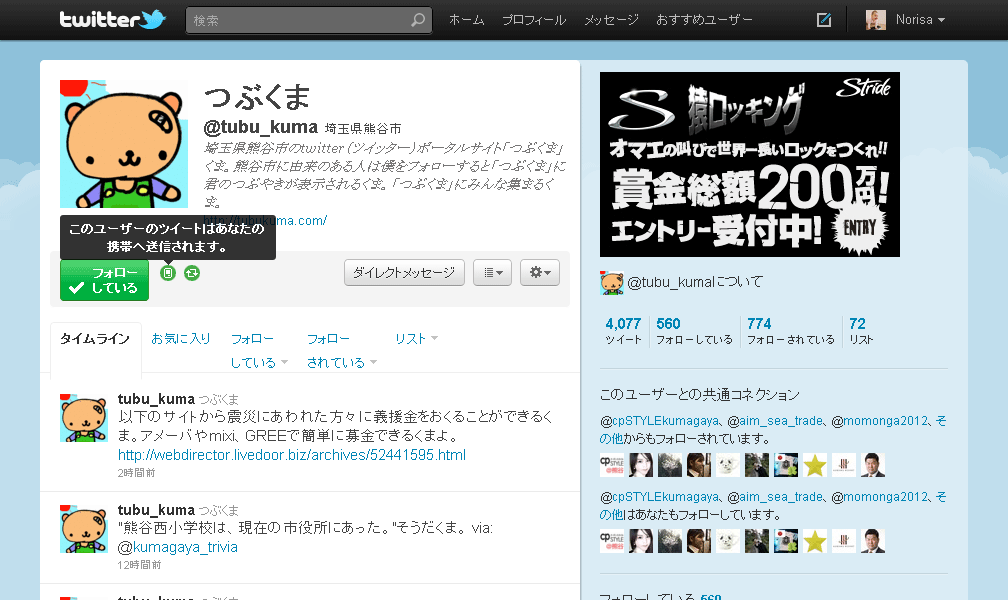This screenshot has height=600, width=1008.
Task: Open the 560 フォローしている count
Action: (694, 331)
